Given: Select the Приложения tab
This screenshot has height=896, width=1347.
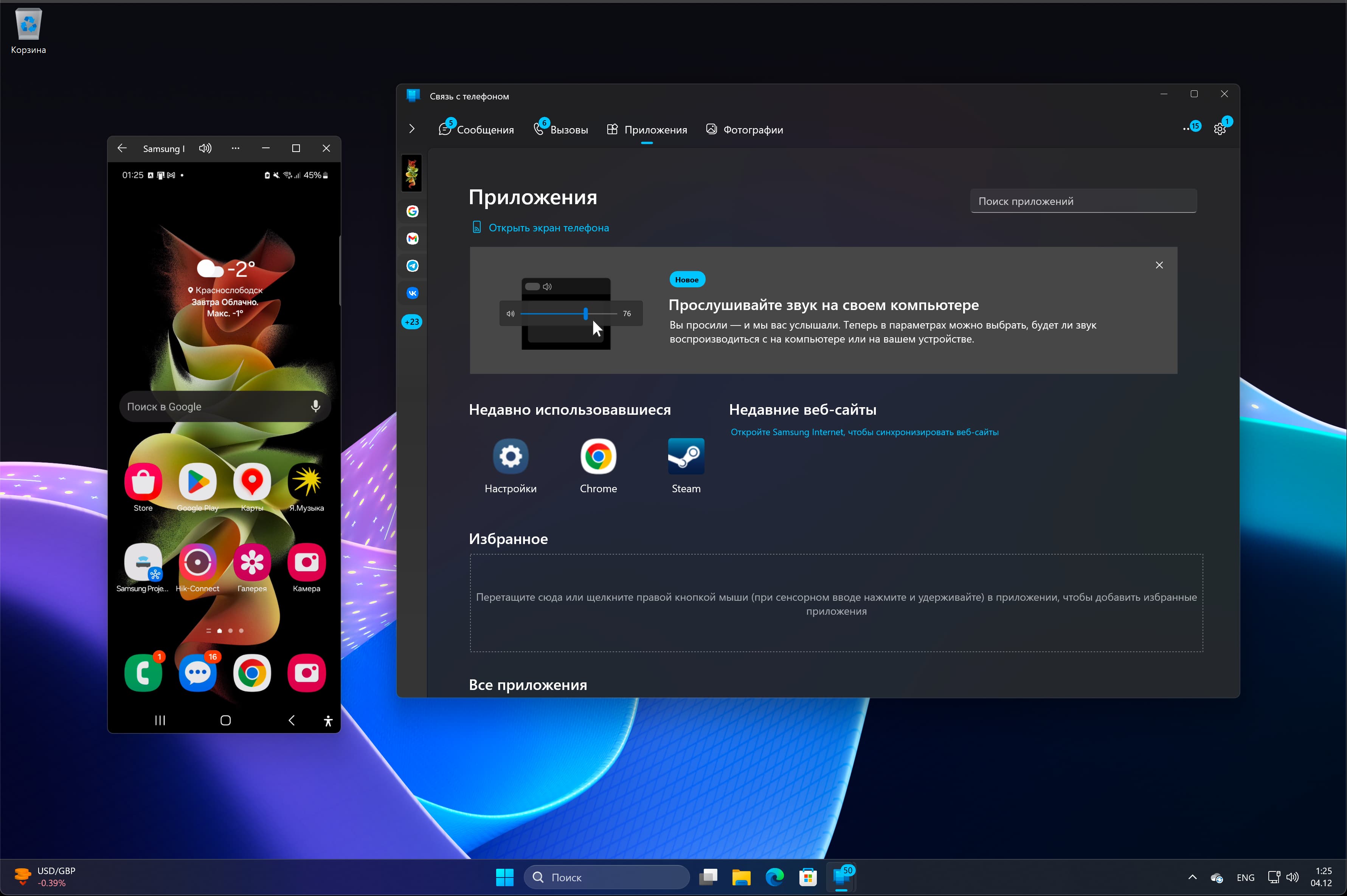Looking at the screenshot, I should pyautogui.click(x=647, y=130).
